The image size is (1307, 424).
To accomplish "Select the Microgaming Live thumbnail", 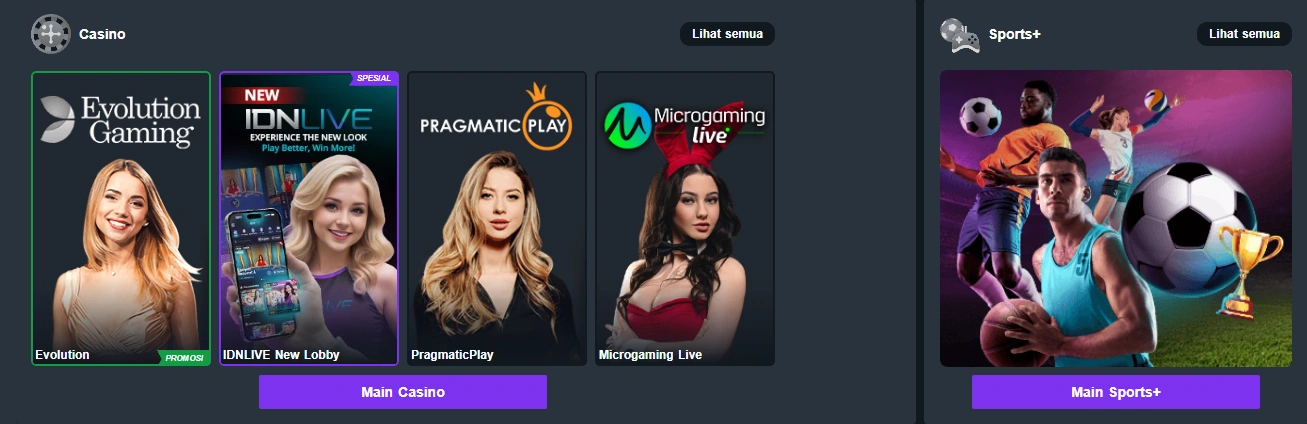I will click(x=685, y=218).
